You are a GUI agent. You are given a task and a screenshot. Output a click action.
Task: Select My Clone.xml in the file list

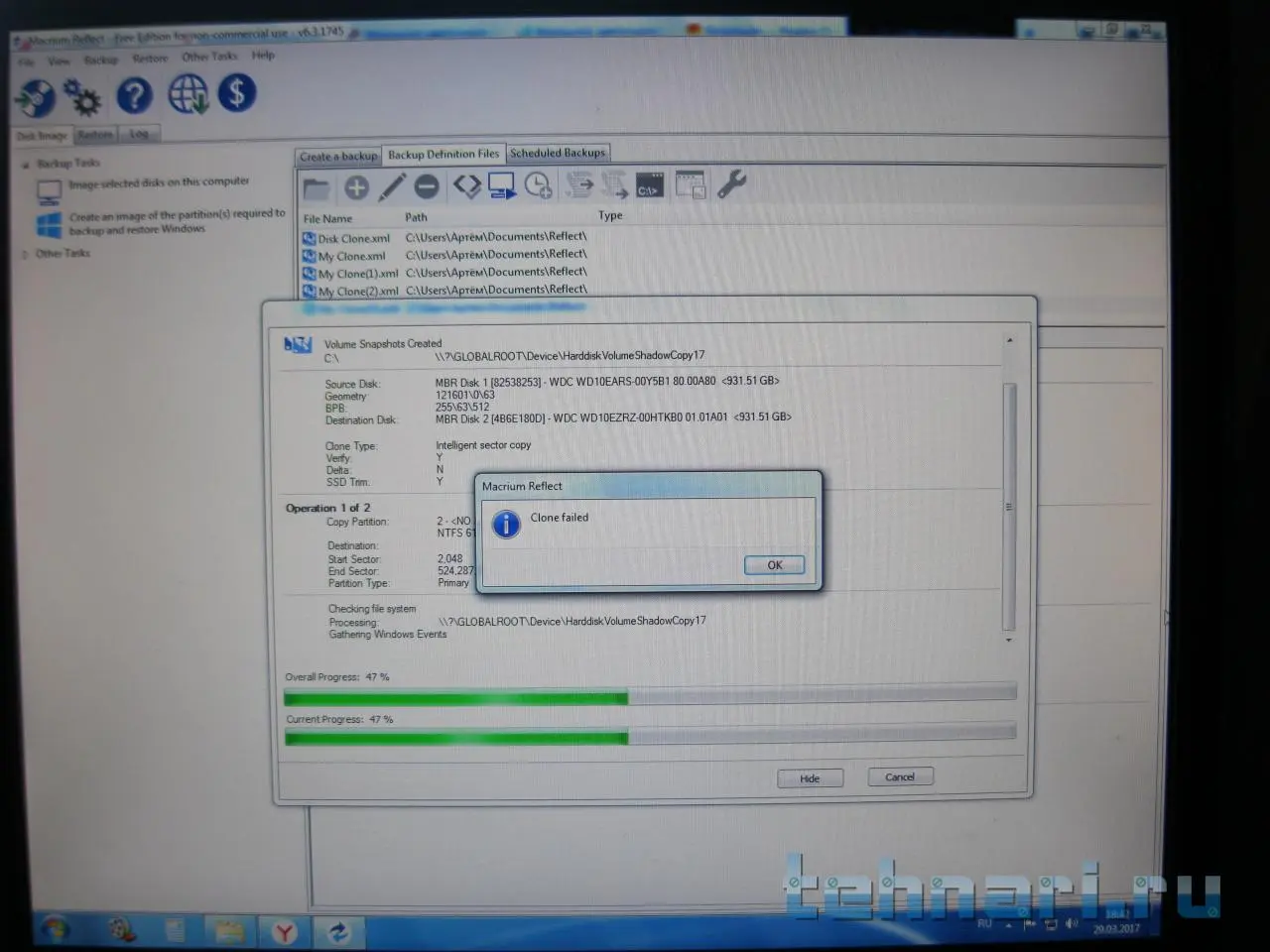(344, 257)
